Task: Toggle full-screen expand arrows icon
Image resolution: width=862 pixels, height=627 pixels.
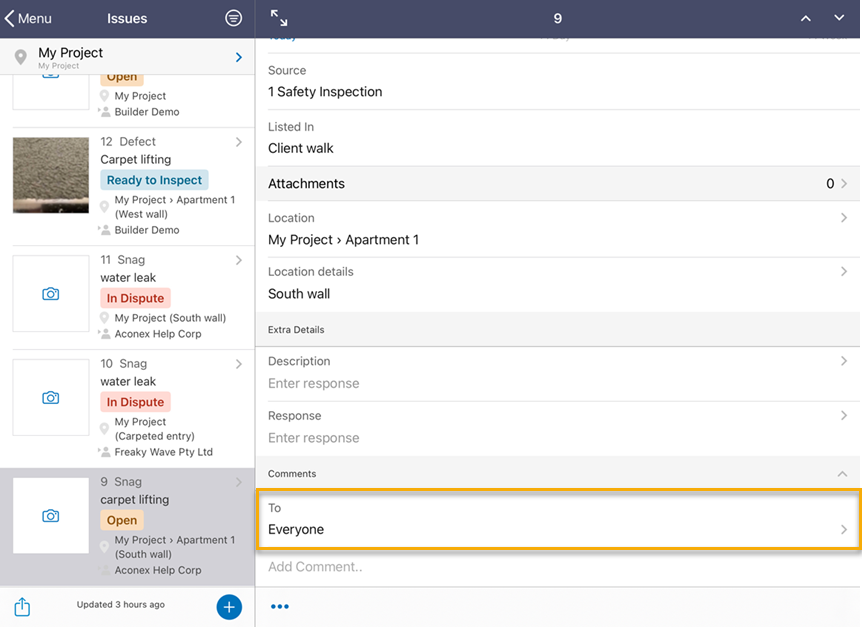Action: tap(279, 18)
